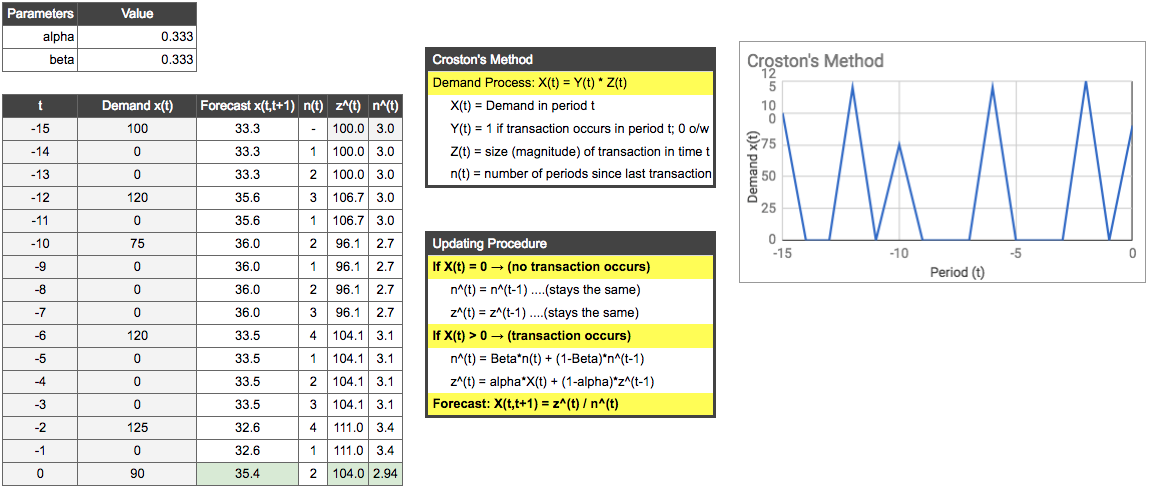Select the 'If X(t) > 0' condition row
The image size is (1150, 487).
coord(570,336)
